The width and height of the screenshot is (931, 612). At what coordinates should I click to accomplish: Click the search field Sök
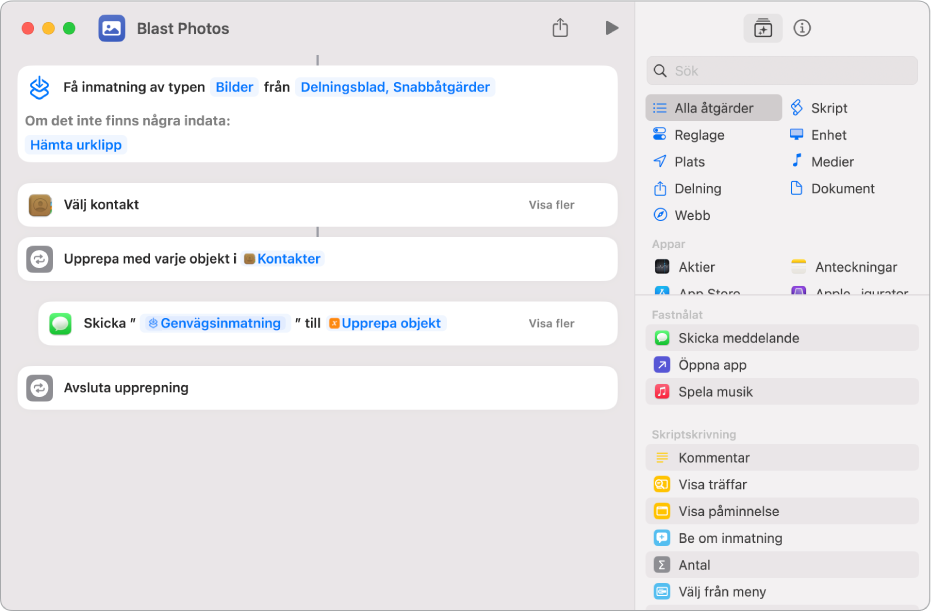pos(781,71)
